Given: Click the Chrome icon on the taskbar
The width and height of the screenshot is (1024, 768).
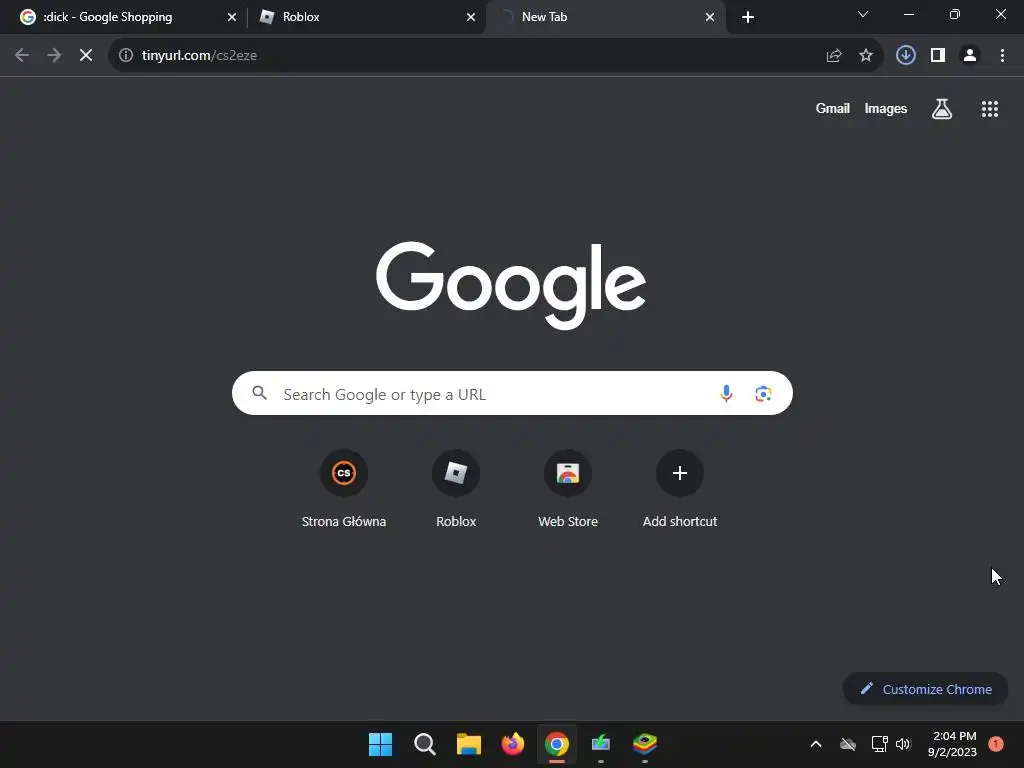Looking at the screenshot, I should pos(556,744).
